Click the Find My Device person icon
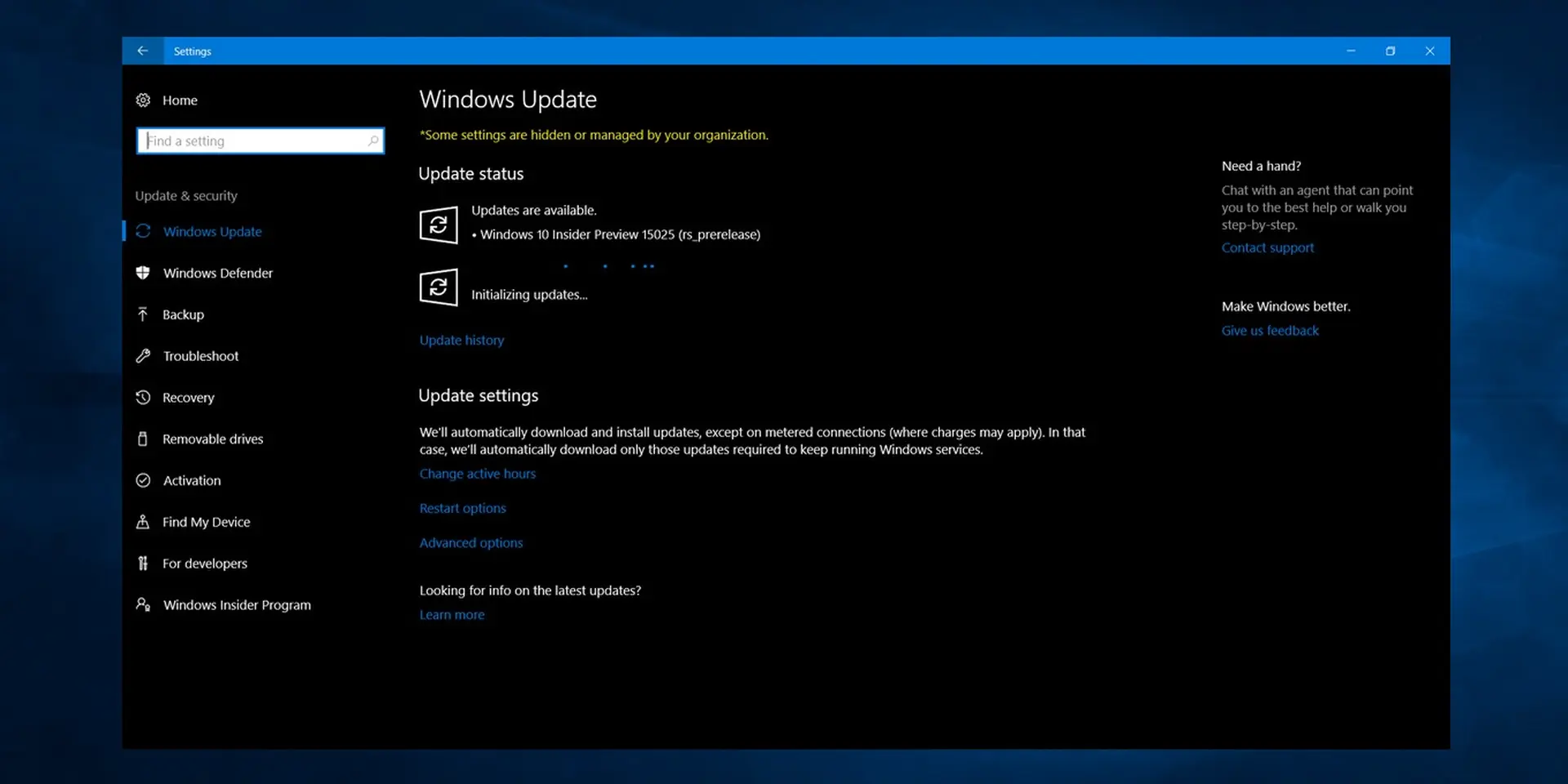Image resolution: width=1568 pixels, height=784 pixels. point(143,522)
